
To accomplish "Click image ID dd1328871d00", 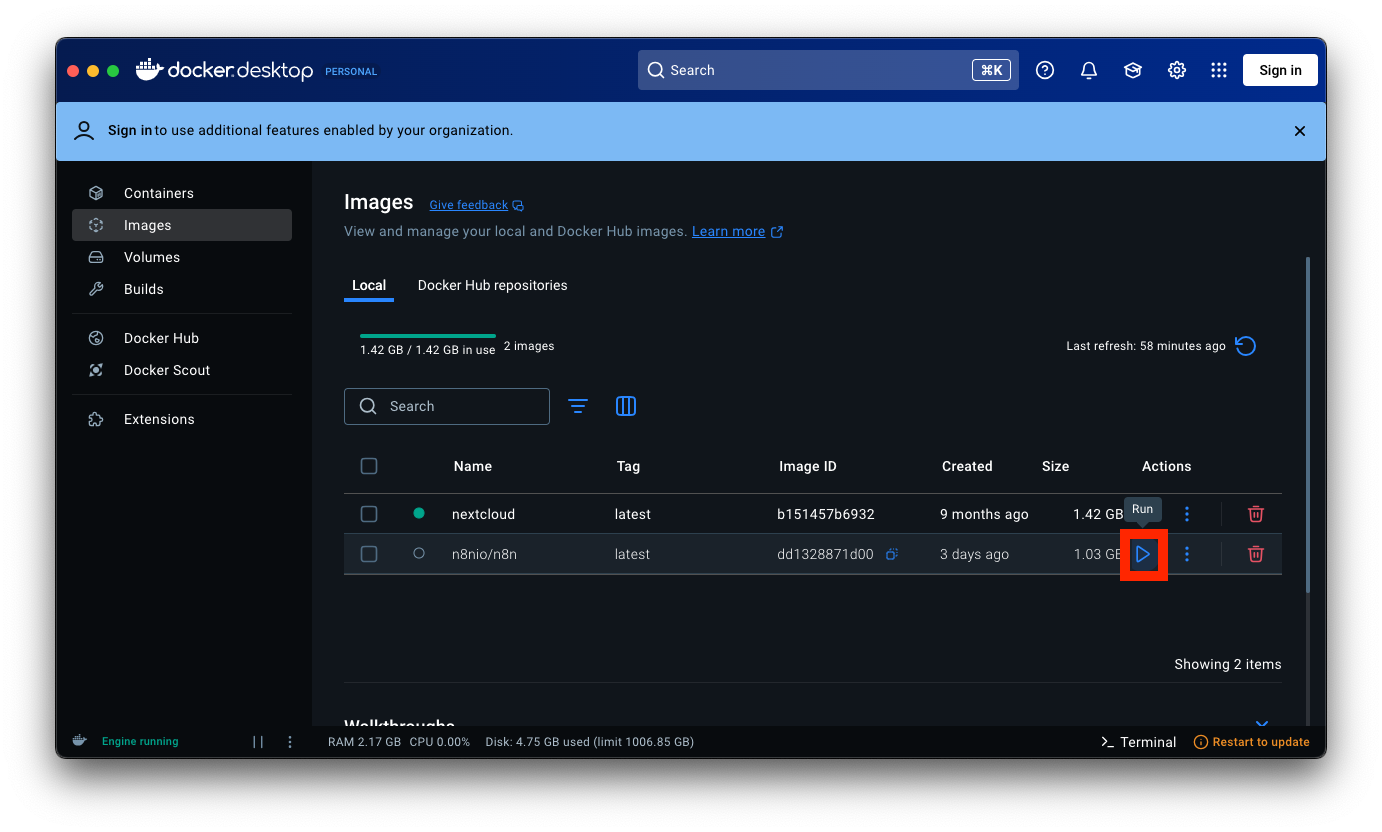I will click(825, 554).
